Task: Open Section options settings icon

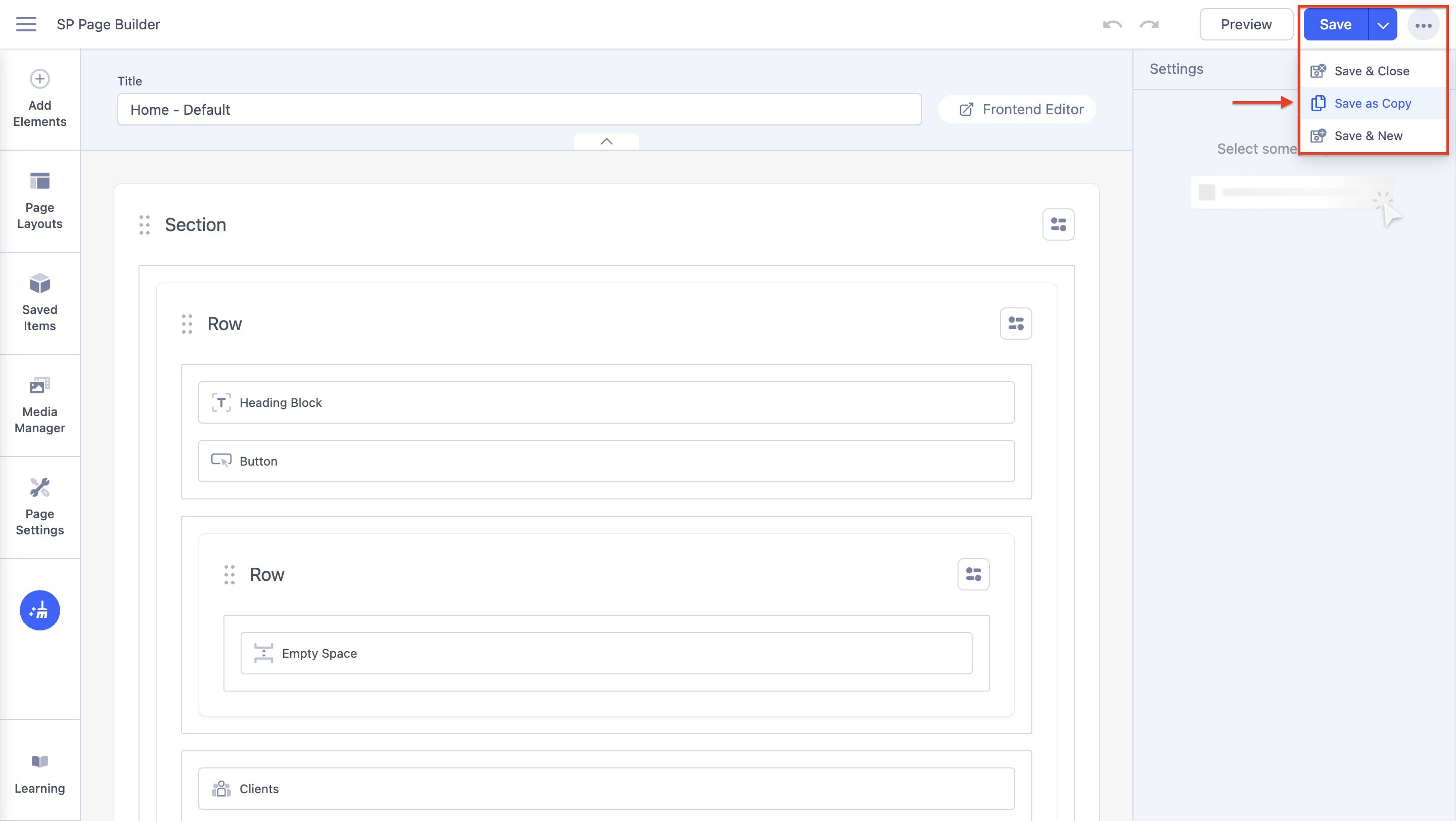Action: [1058, 225]
